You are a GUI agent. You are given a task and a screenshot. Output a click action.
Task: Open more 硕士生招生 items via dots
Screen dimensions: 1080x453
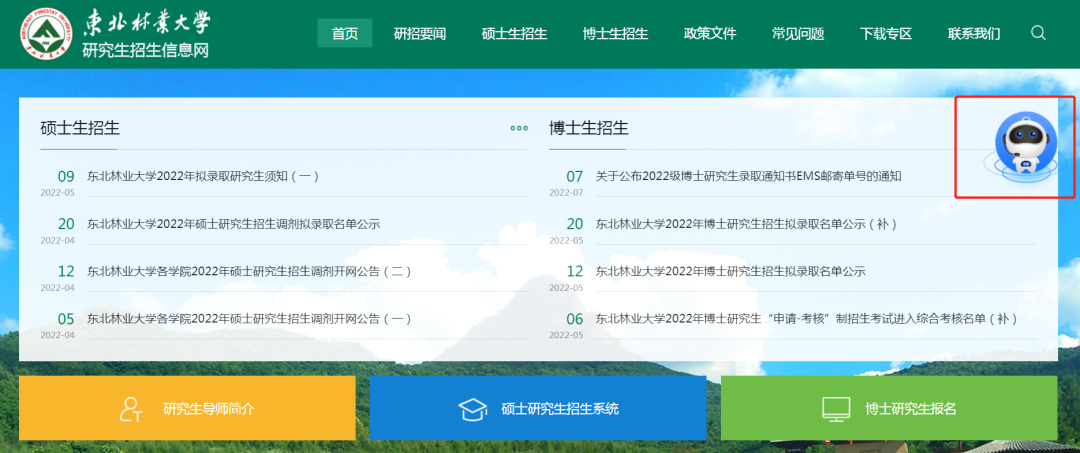519,128
